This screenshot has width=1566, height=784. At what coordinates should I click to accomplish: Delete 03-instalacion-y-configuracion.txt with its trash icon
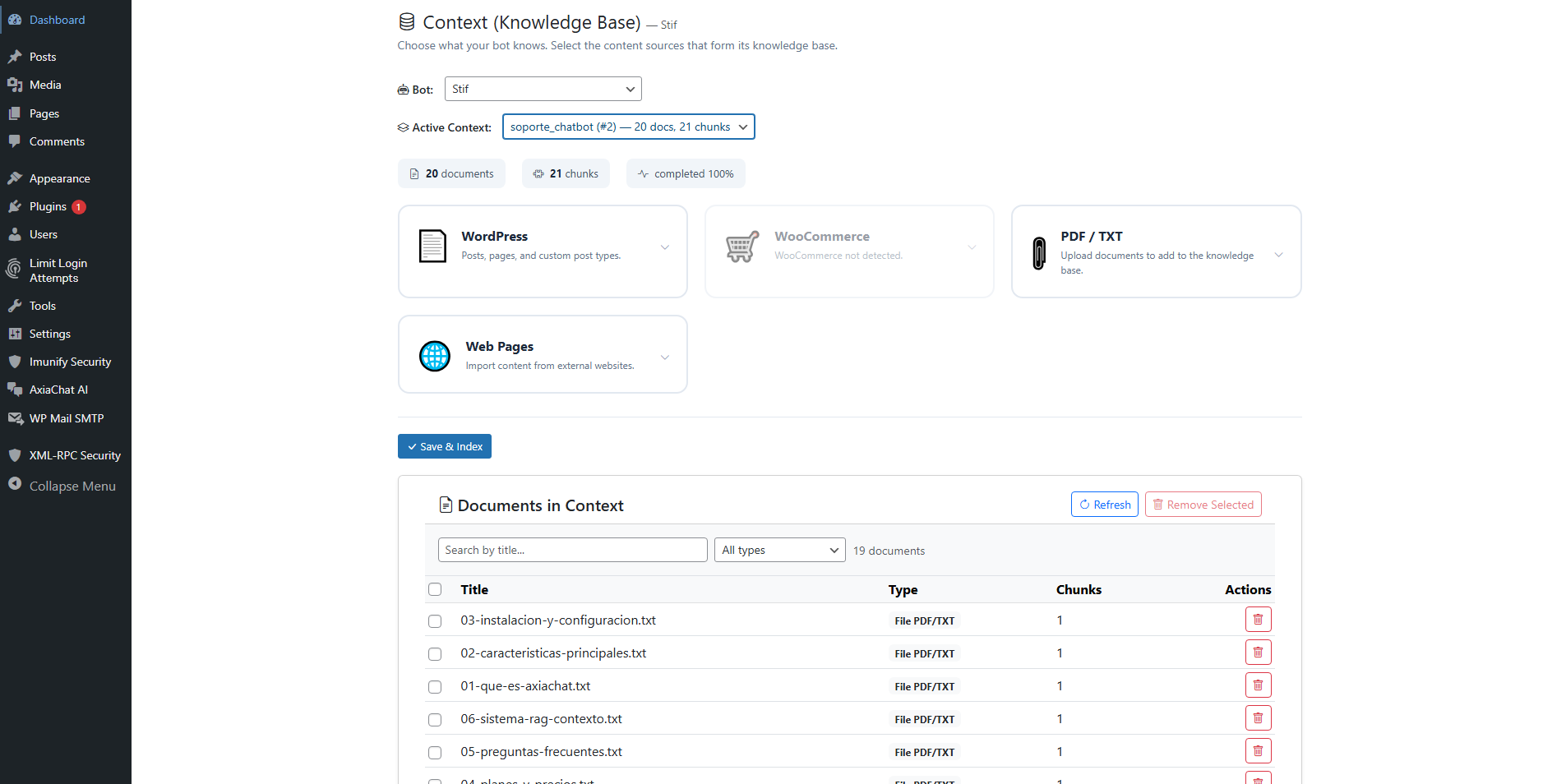pos(1258,620)
